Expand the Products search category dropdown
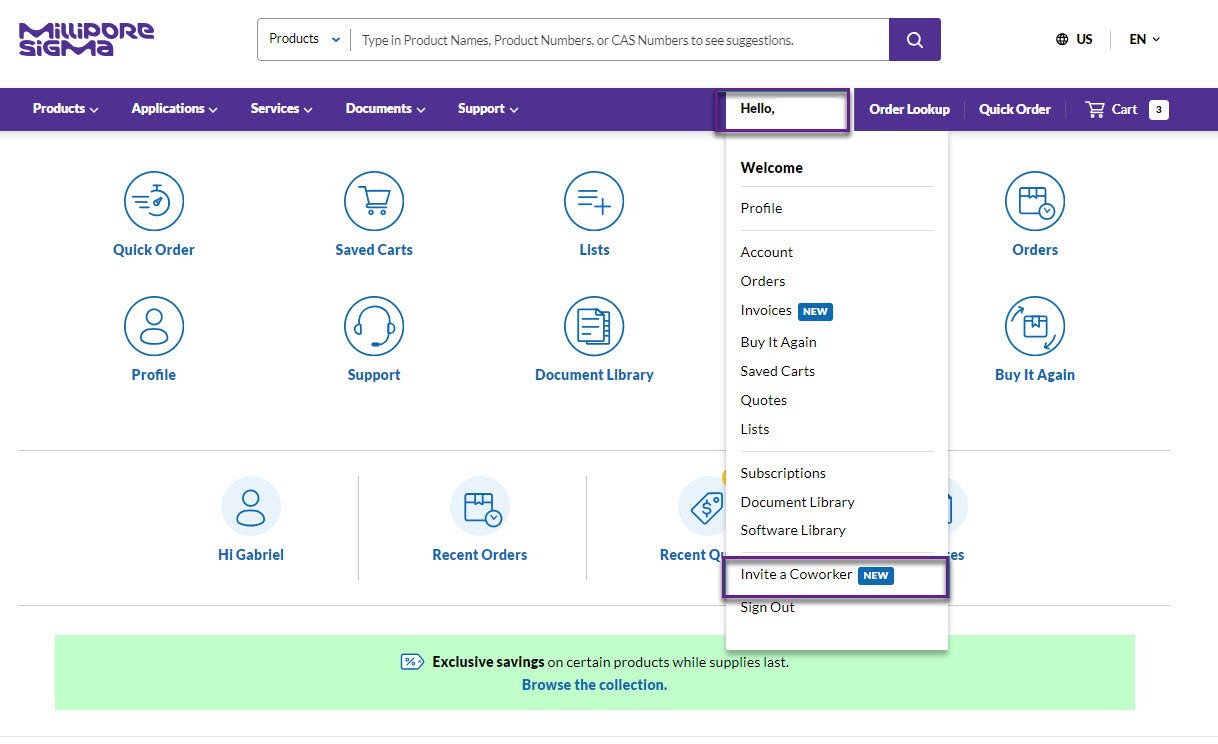Image resolution: width=1218 pixels, height=744 pixels. point(302,39)
